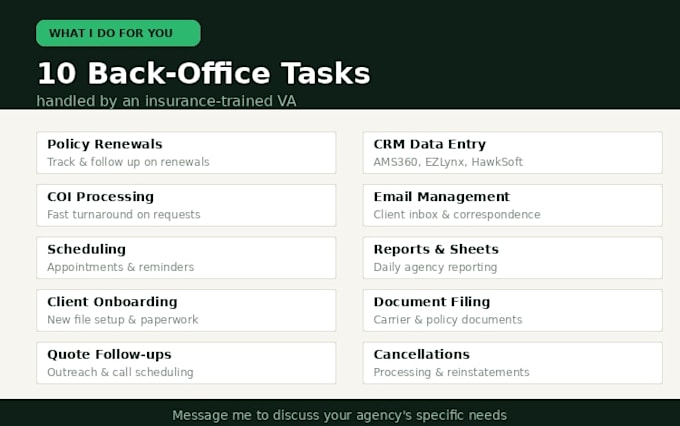The width and height of the screenshot is (680, 426).
Task: Select the Reports & Sheets card title
Action: [x=436, y=249]
